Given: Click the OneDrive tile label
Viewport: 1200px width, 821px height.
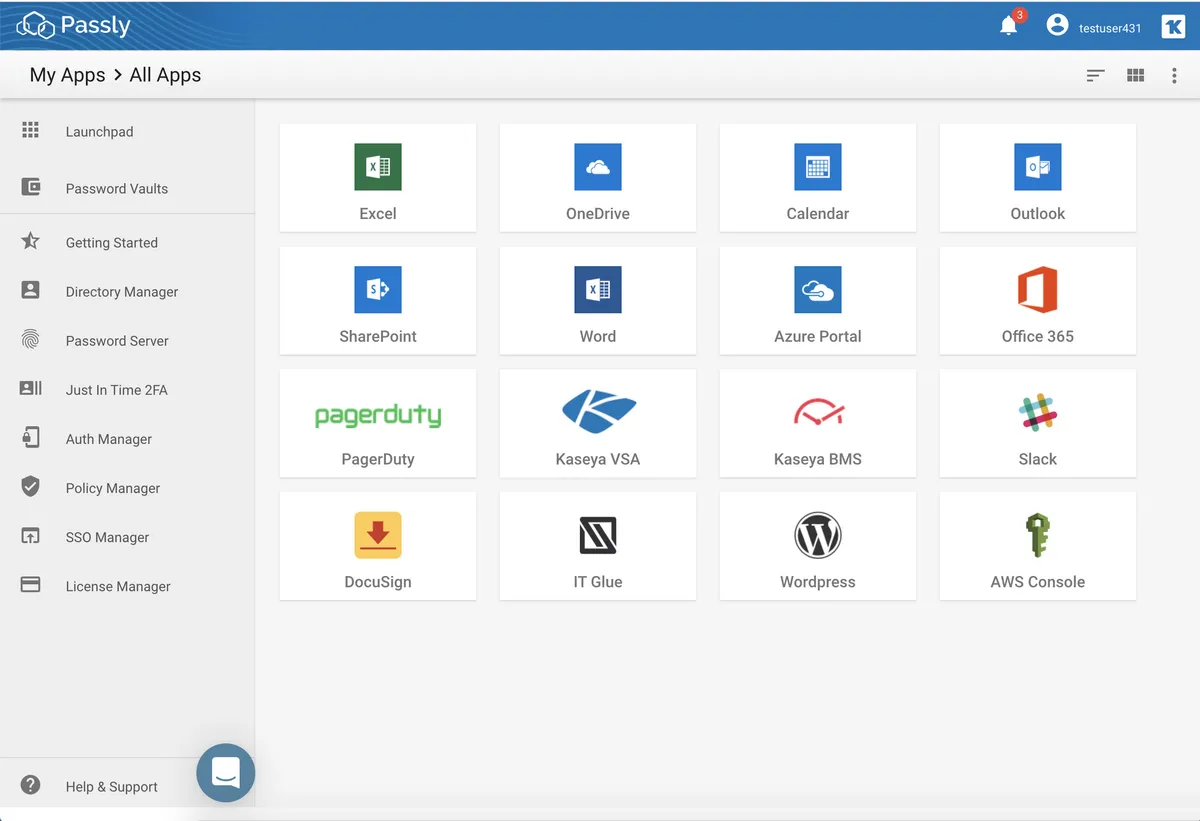Looking at the screenshot, I should [x=598, y=213].
